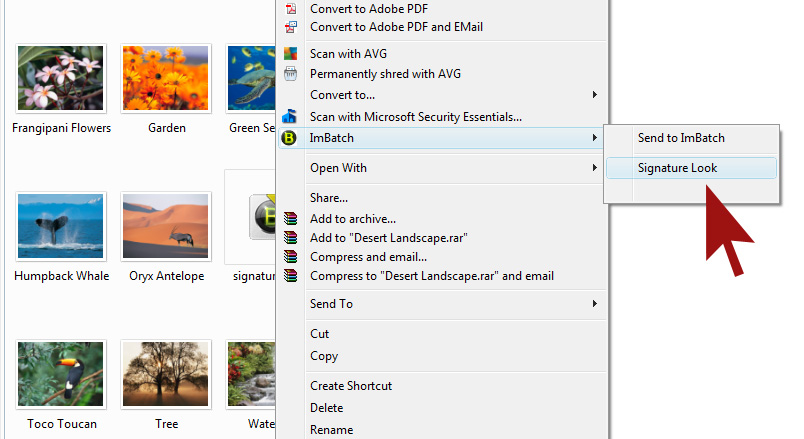Click Create Shortcut in the context menu
Screen dimensions: 804x439
tap(350, 386)
